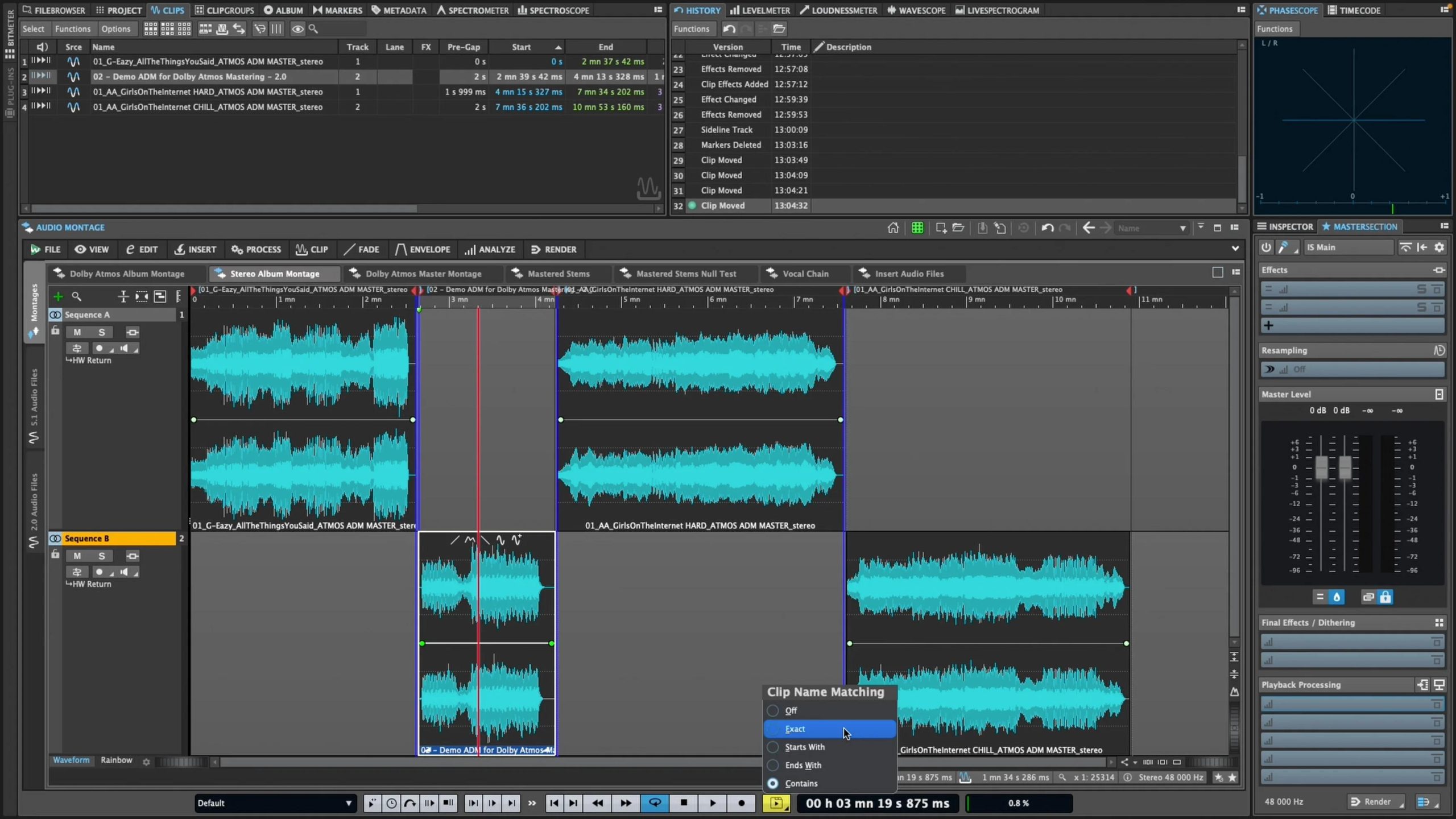Click the search magnifier icon in Clips toolbar
The width and height of the screenshot is (1456, 819).
313,28
